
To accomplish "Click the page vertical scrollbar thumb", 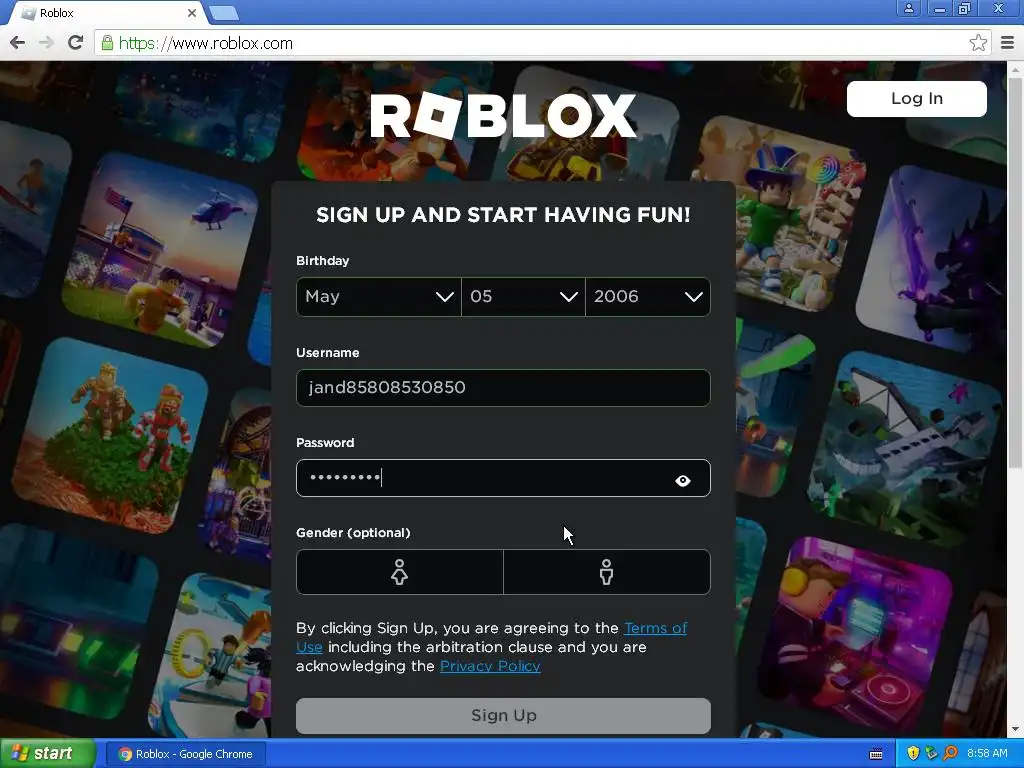I will click(1015, 273).
